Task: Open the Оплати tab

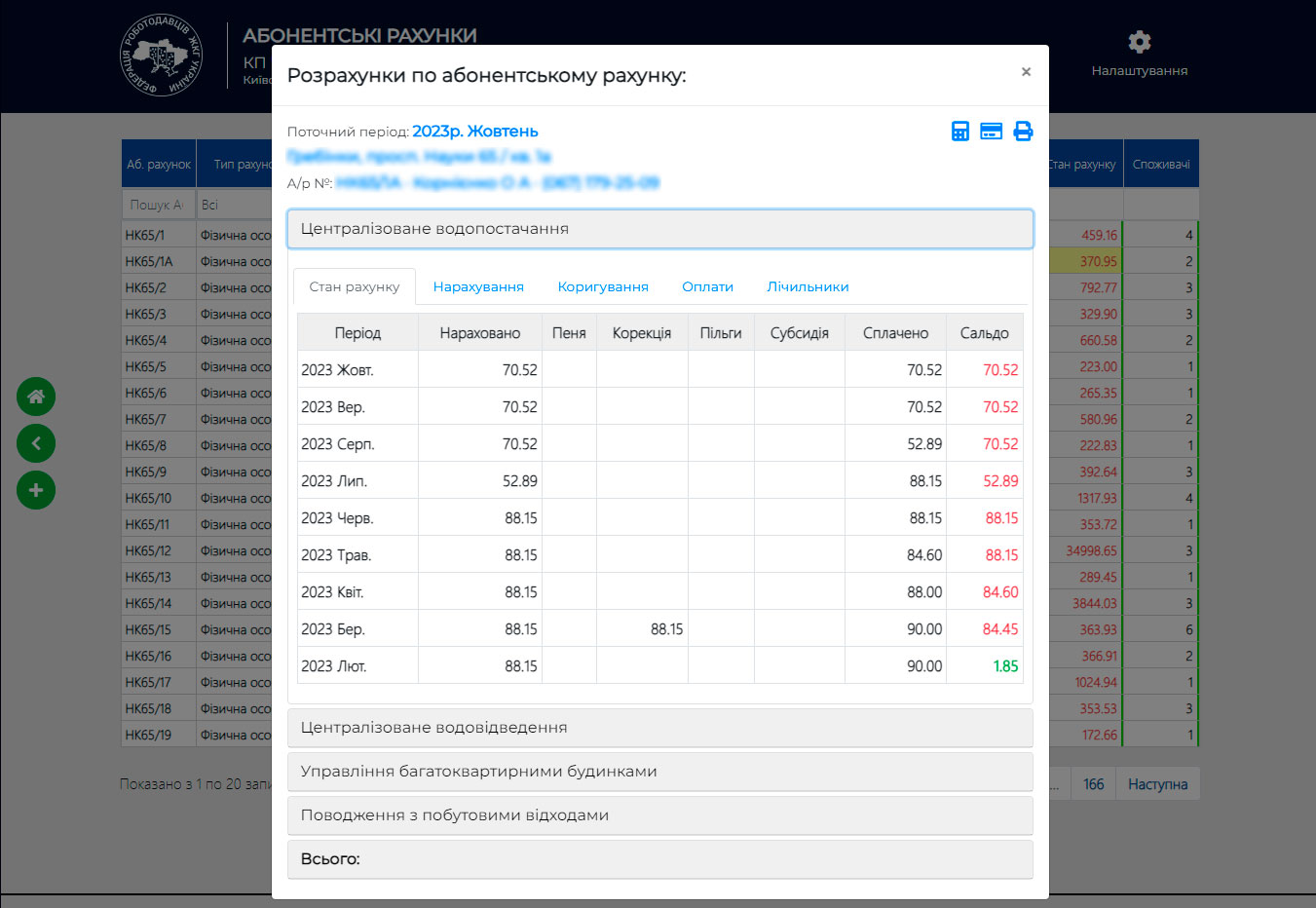Action: pyautogui.click(x=707, y=287)
